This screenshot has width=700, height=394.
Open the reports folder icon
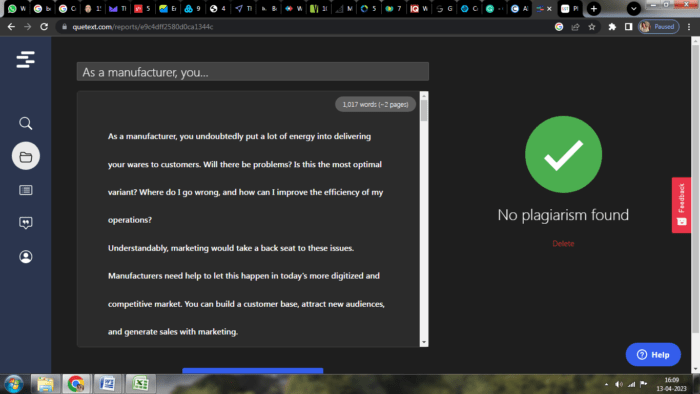pos(25,156)
